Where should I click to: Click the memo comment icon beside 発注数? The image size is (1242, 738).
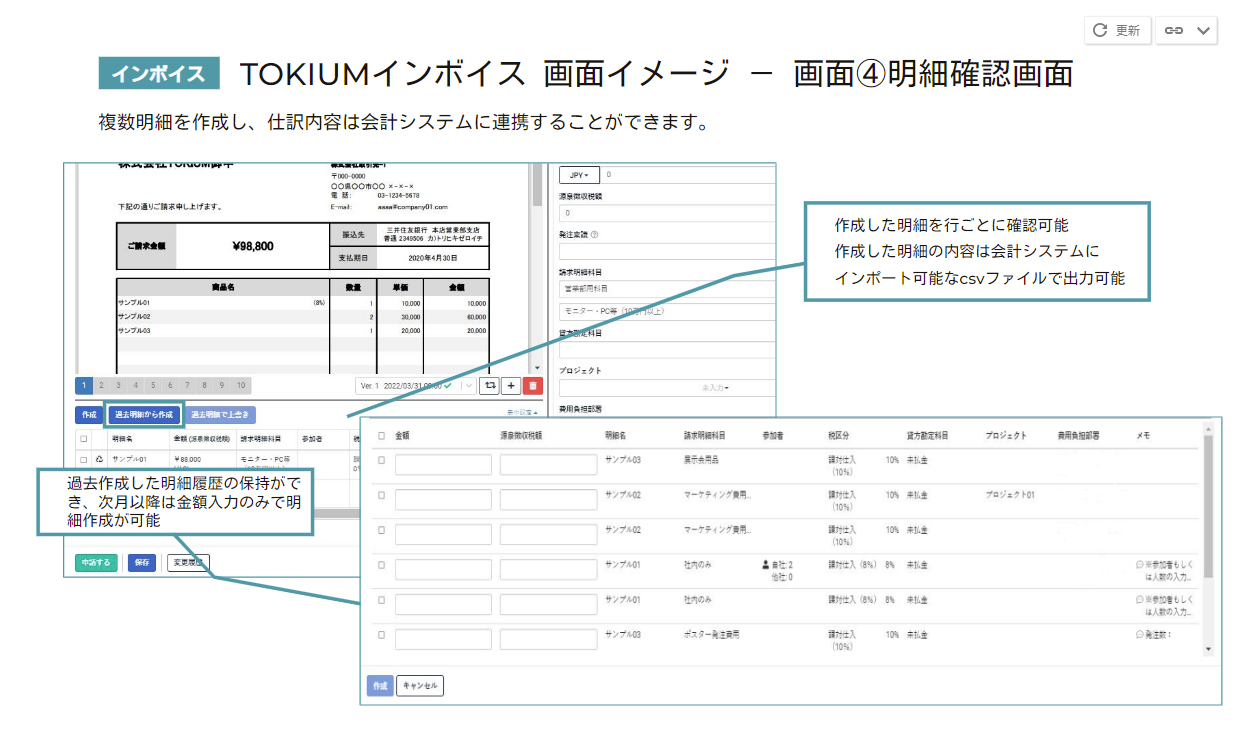(x=1139, y=634)
